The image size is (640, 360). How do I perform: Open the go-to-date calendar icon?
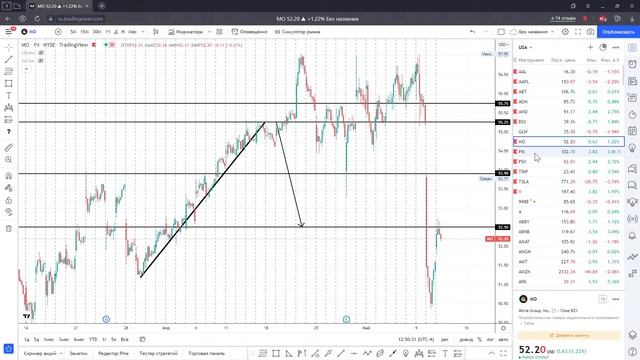pos(142,340)
